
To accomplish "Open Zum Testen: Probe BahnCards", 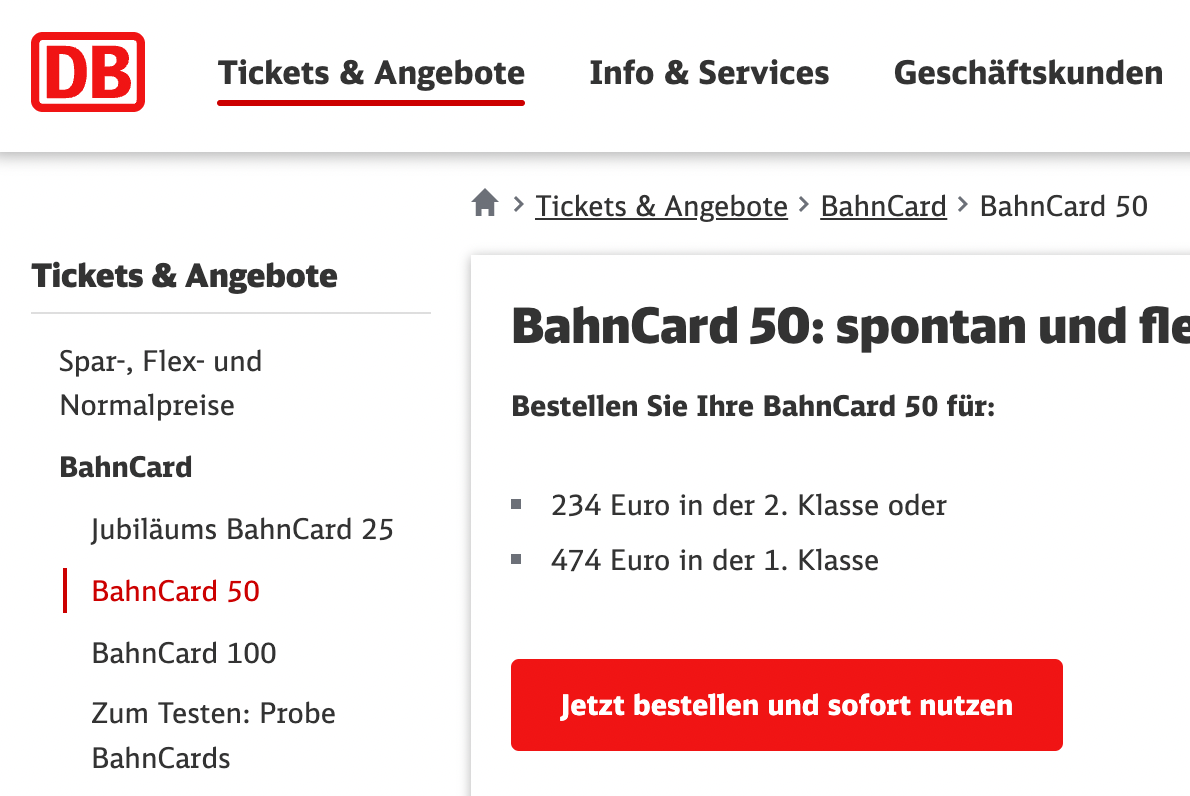I will click(x=213, y=735).
